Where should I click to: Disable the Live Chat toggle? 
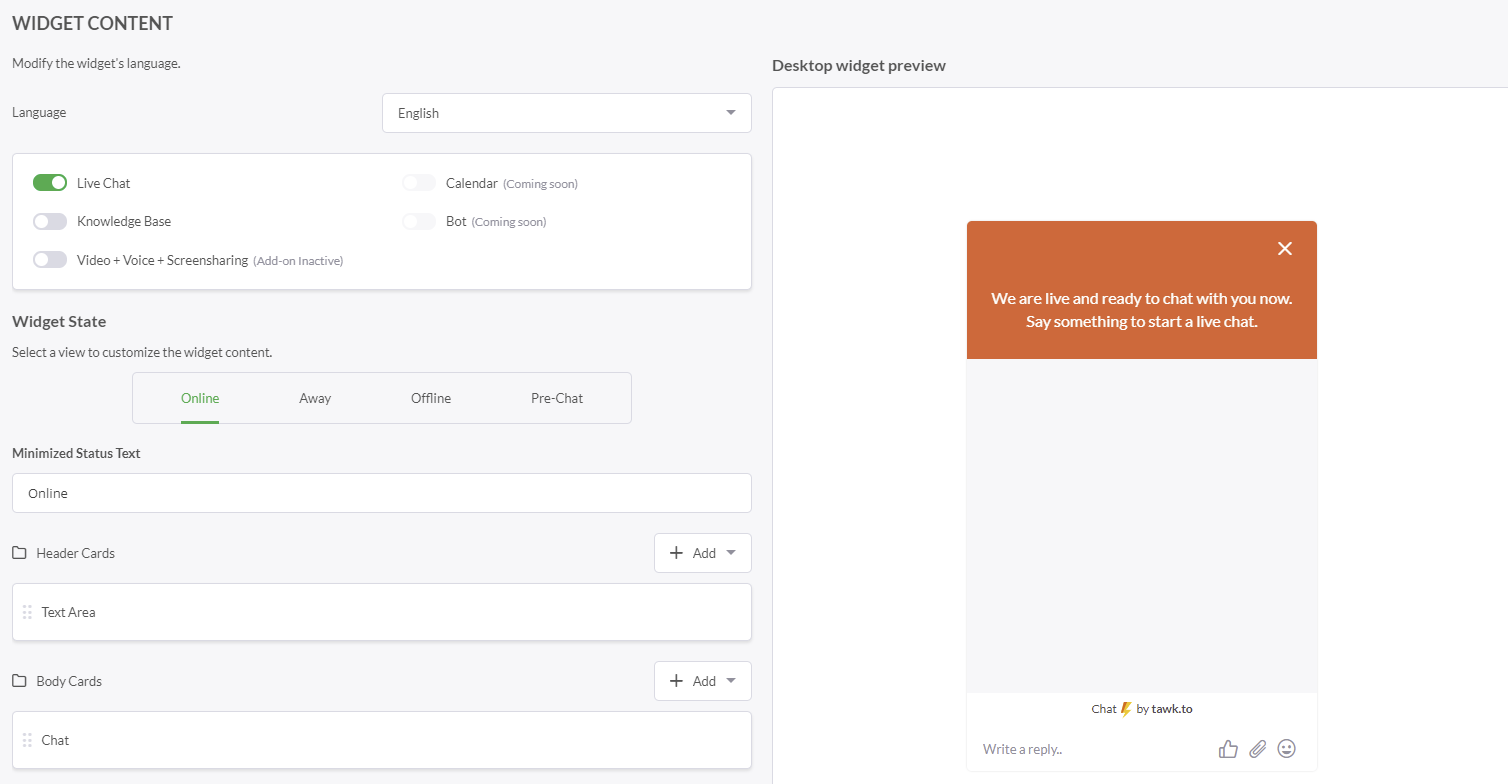coord(49,183)
